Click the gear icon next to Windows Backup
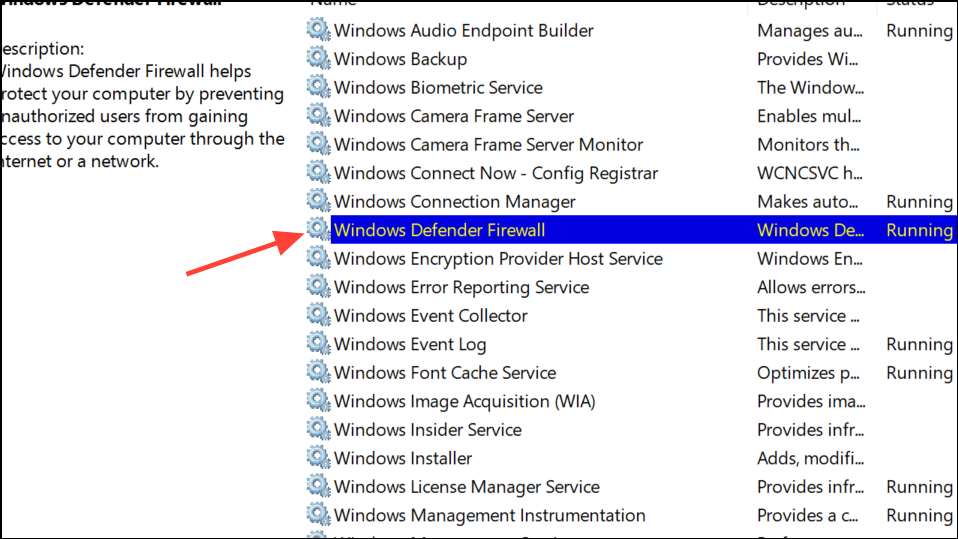958x539 pixels. tap(318, 59)
